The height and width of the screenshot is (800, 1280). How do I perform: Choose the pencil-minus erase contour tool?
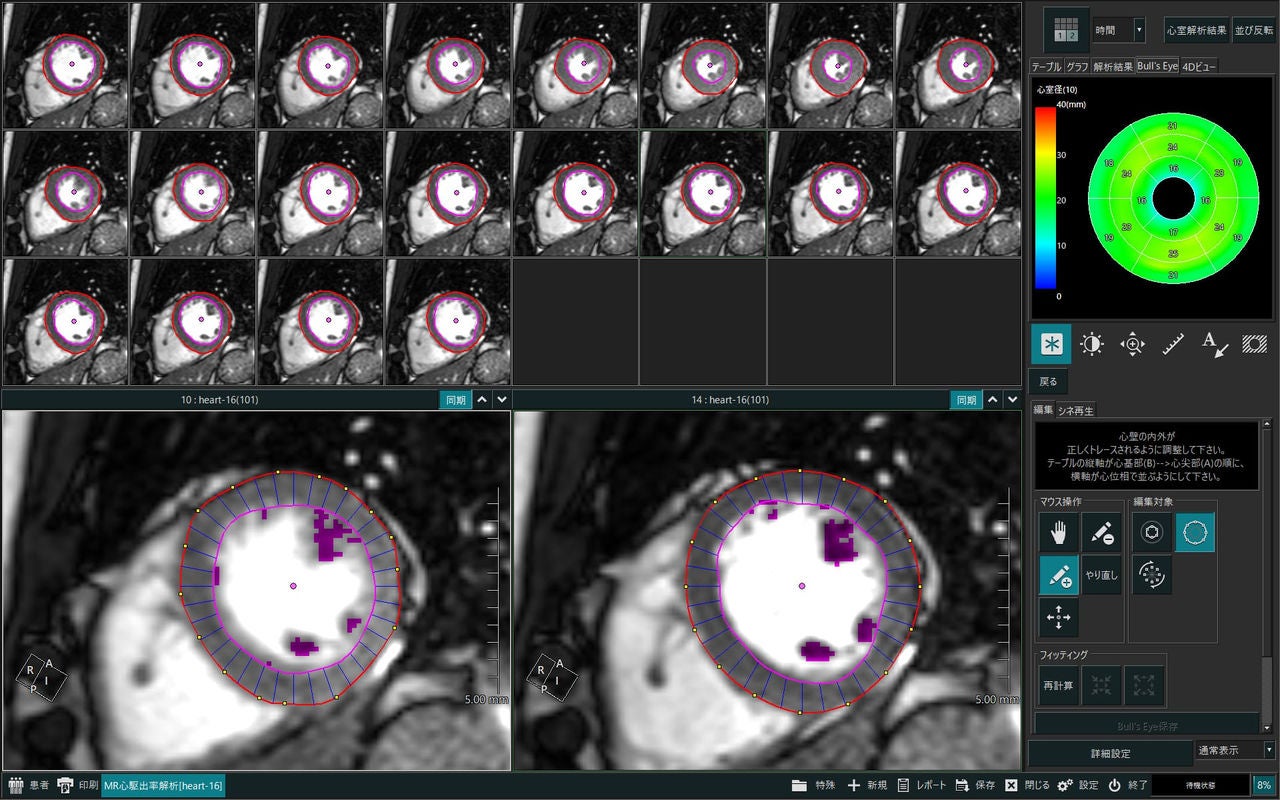(1101, 533)
